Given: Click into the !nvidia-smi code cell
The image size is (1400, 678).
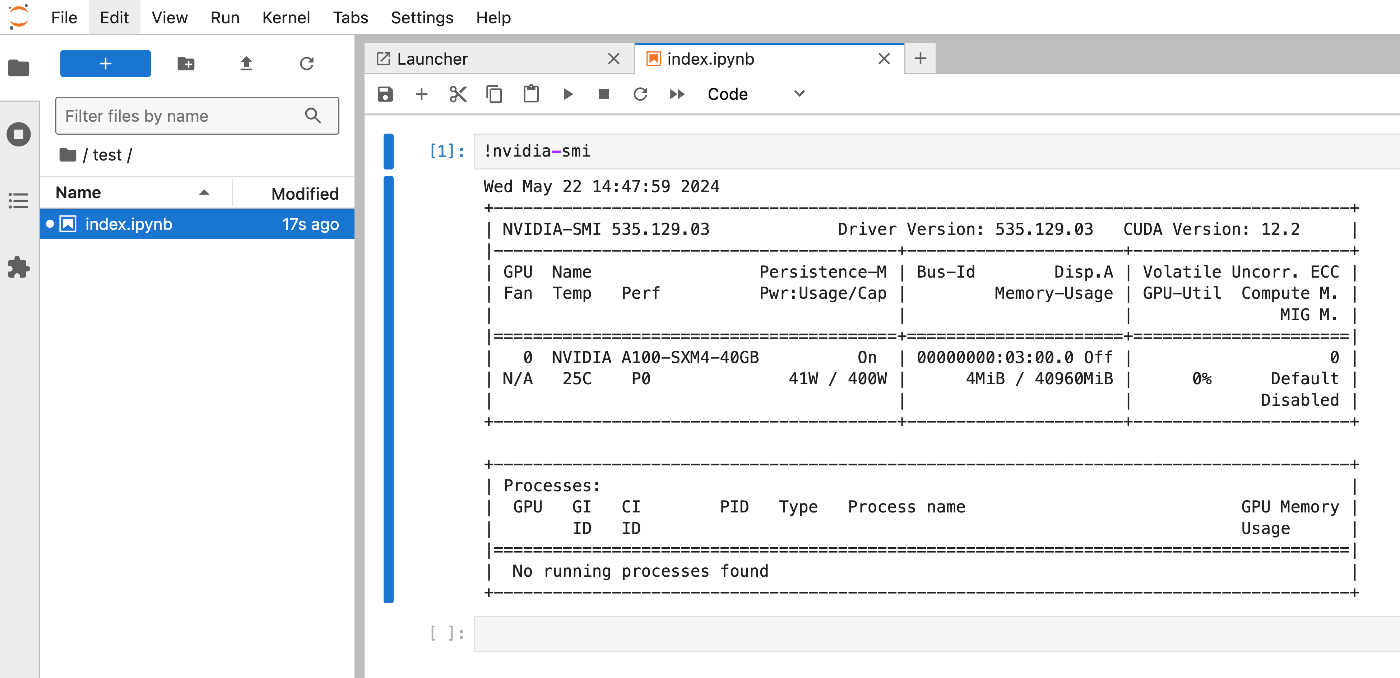Looking at the screenshot, I should click(936, 152).
